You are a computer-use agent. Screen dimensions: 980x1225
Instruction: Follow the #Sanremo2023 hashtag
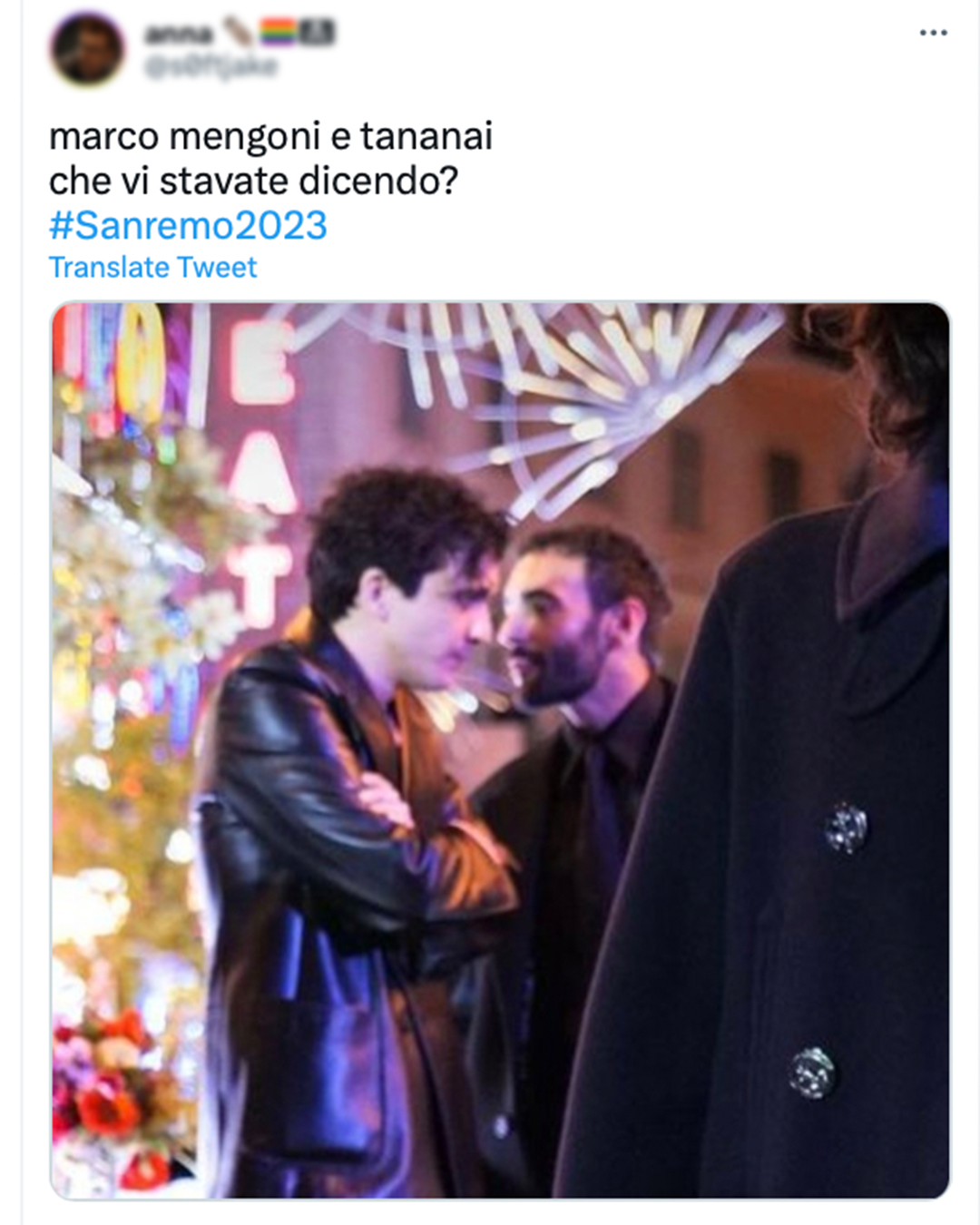pyautogui.click(x=188, y=225)
